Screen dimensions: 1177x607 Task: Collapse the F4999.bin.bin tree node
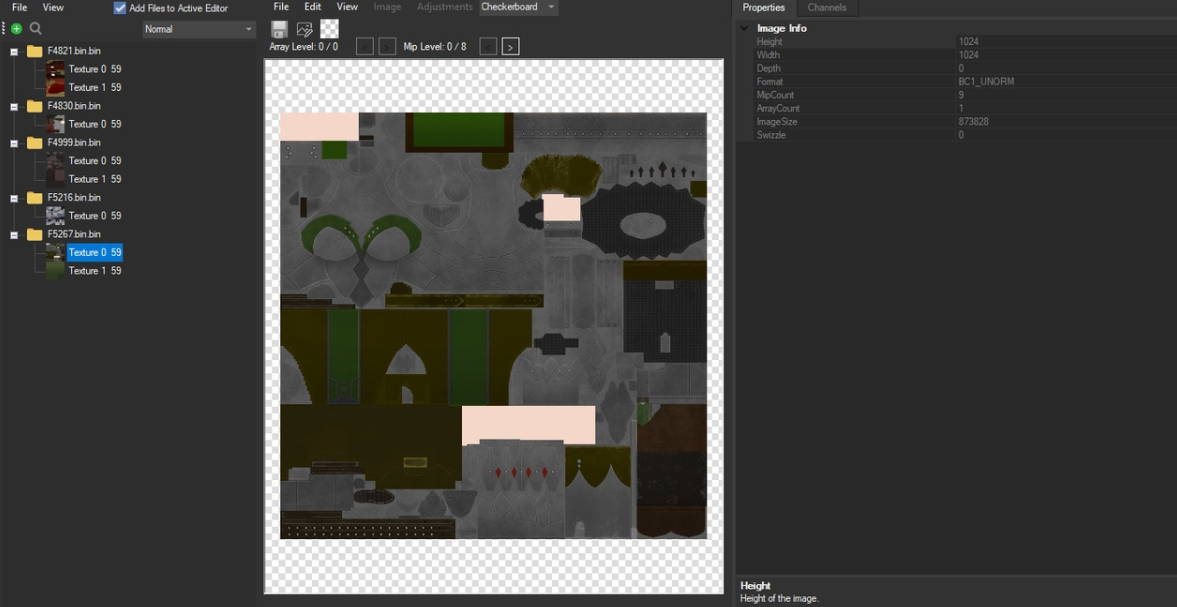coord(14,143)
